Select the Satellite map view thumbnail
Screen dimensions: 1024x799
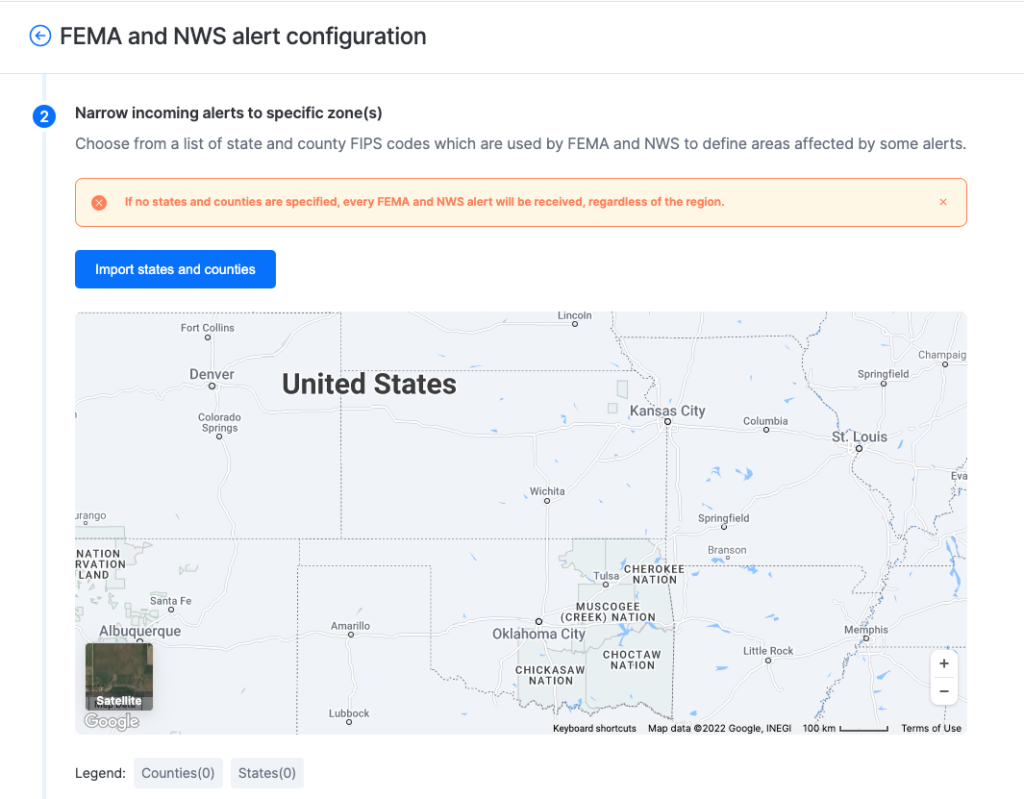[x=118, y=677]
